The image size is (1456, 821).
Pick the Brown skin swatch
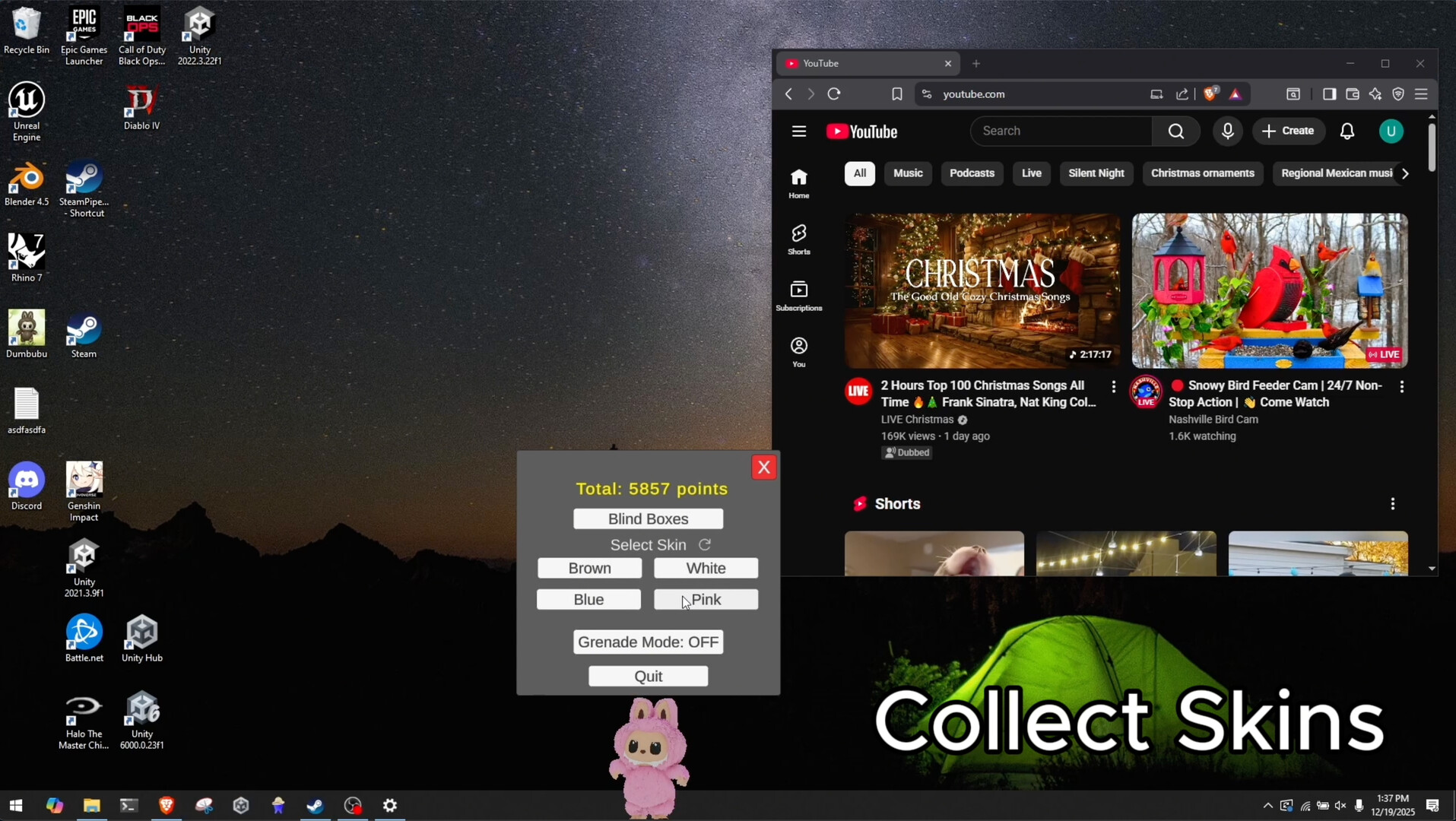pos(588,568)
